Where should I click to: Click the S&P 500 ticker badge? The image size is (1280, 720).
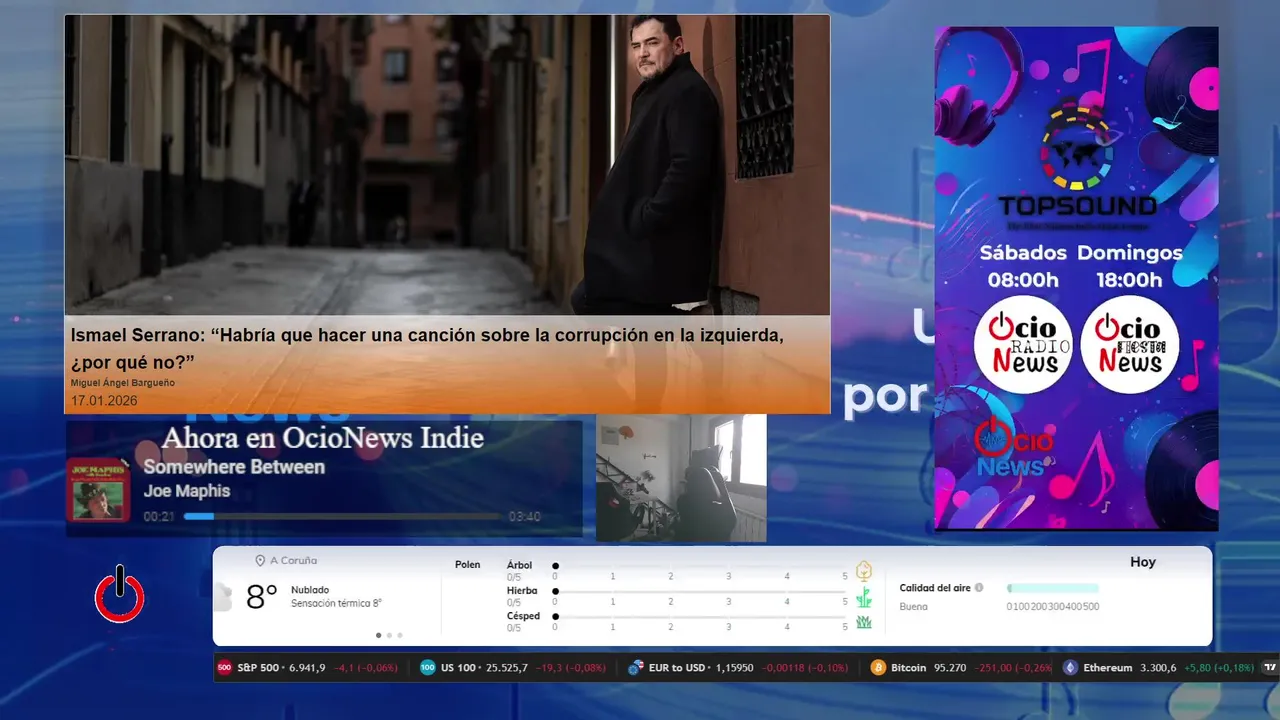pyautogui.click(x=224, y=667)
